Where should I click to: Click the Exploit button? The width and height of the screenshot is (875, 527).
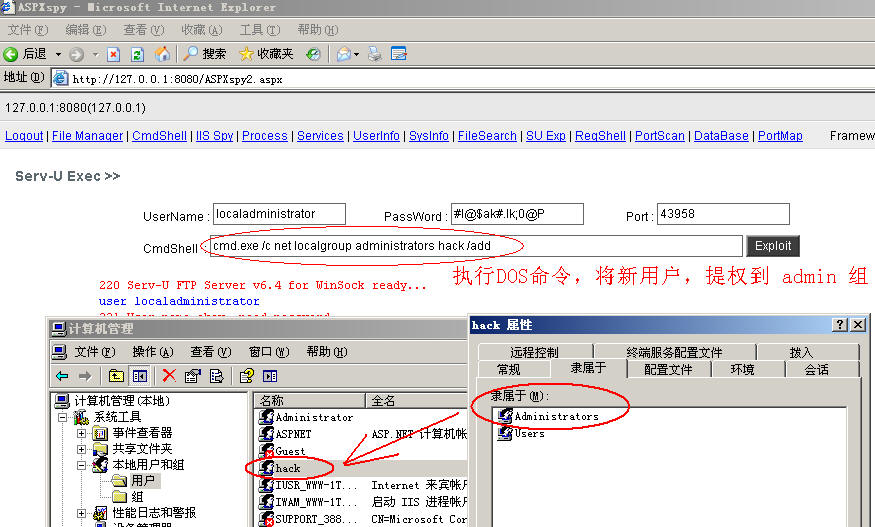[x=773, y=246]
